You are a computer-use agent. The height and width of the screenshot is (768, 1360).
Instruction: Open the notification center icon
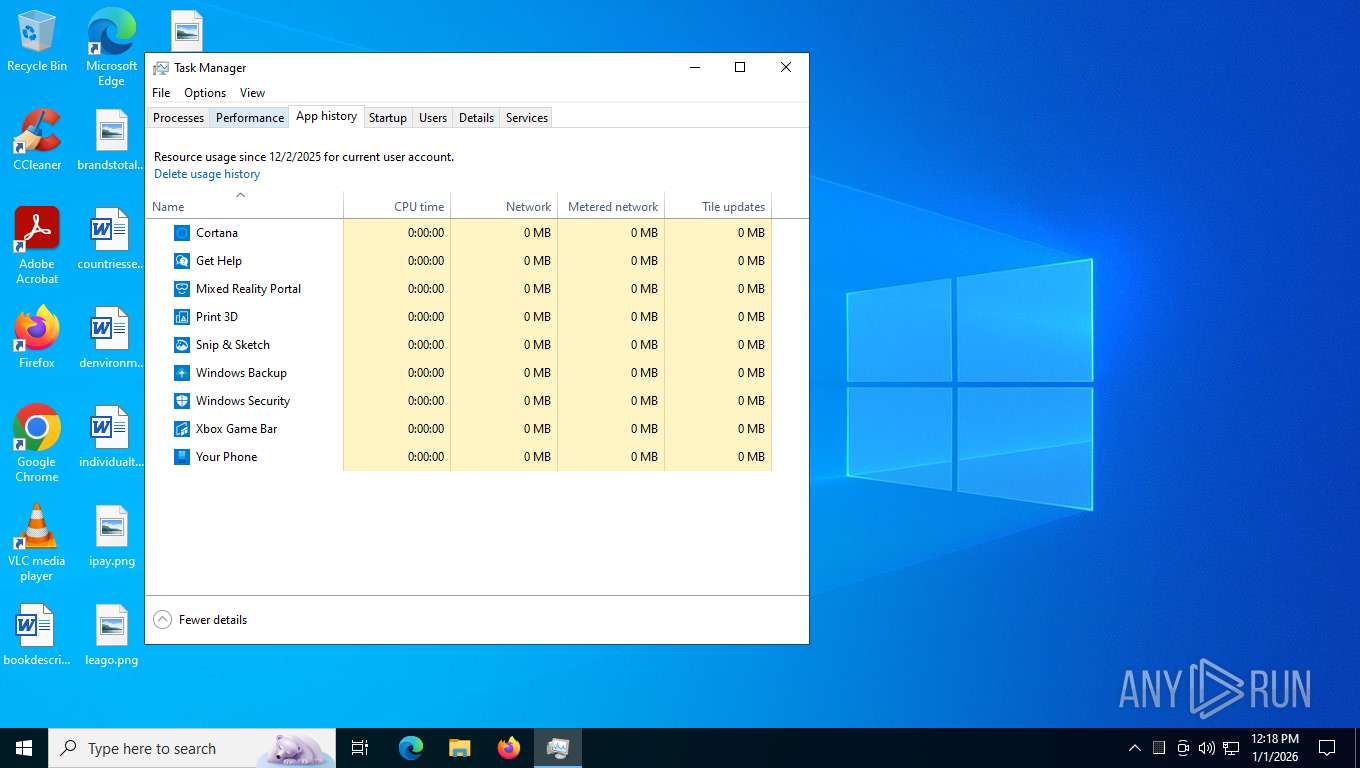(x=1327, y=748)
